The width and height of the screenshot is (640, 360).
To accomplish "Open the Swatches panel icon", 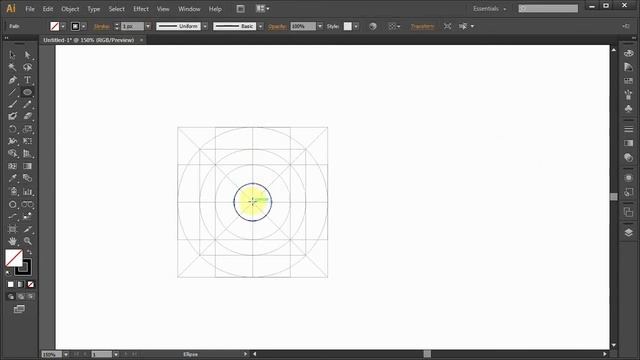I will point(629,81).
